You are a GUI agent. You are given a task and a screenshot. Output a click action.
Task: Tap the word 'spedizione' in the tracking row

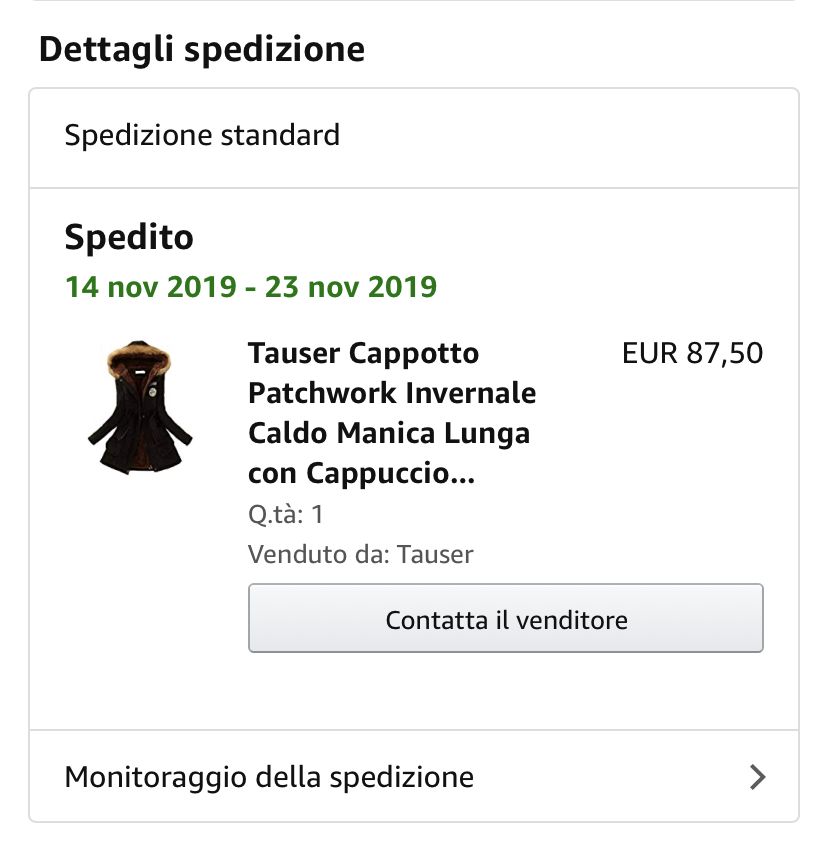(x=402, y=777)
